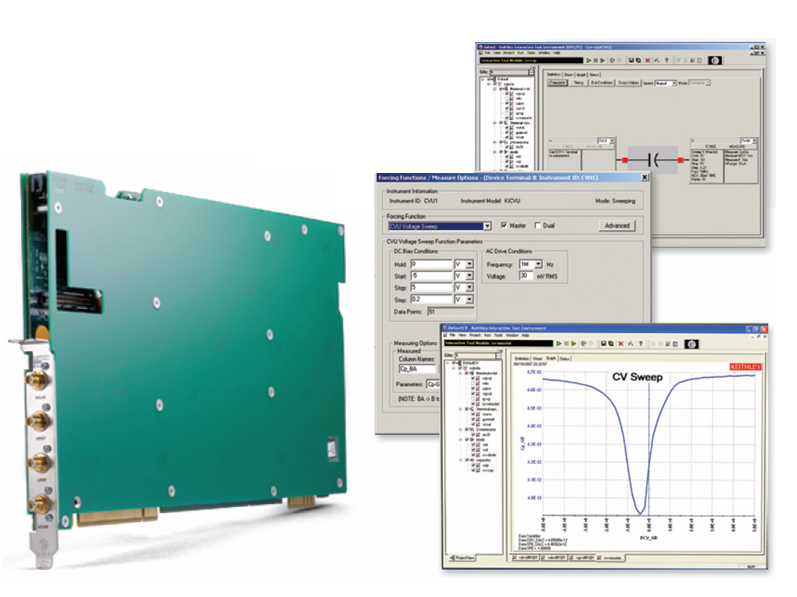Click the Advanced button
Image resolution: width=797 pixels, height=597 pixels.
point(616,226)
